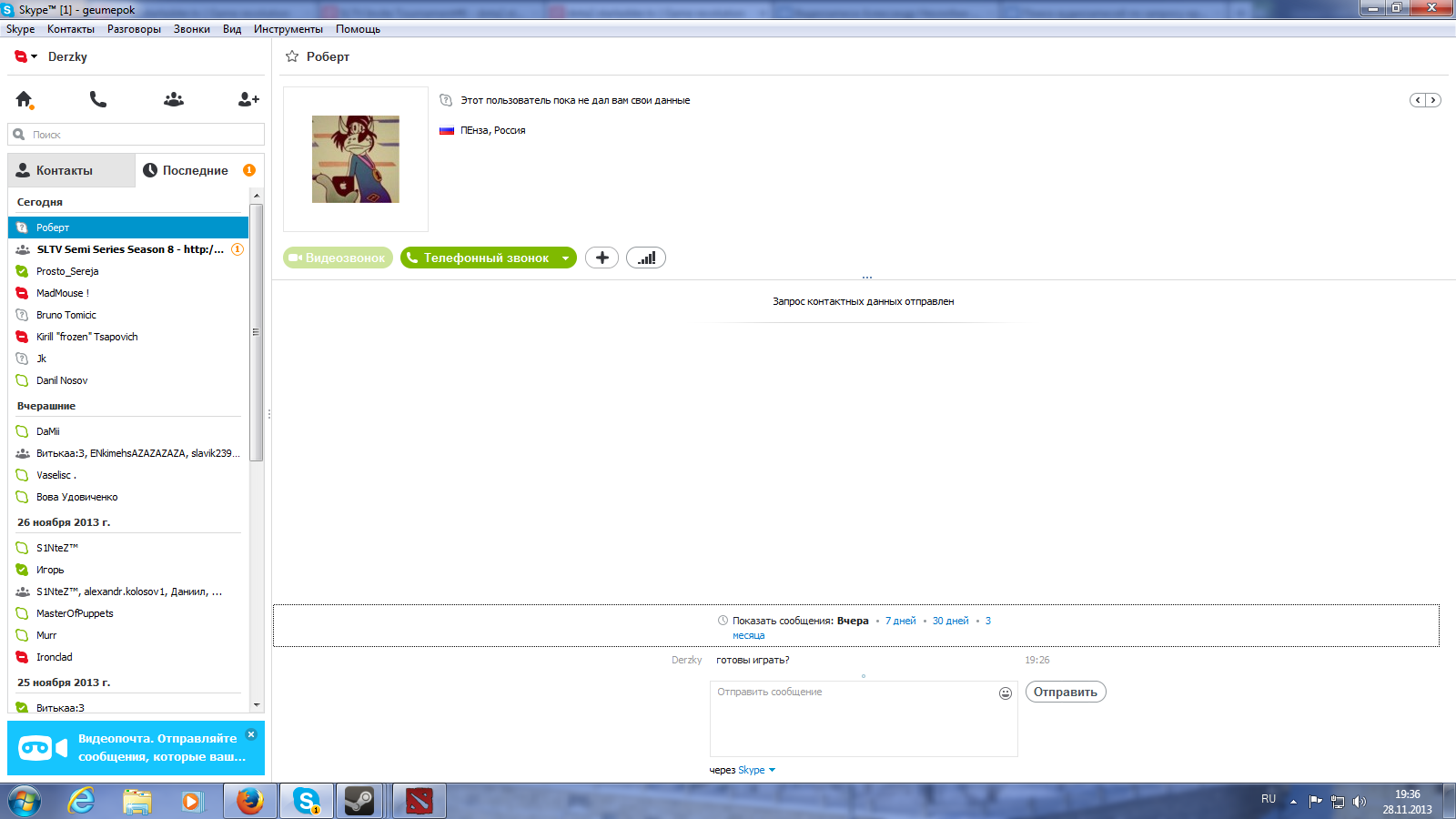Open conversation with Danil Nosov

(128, 380)
